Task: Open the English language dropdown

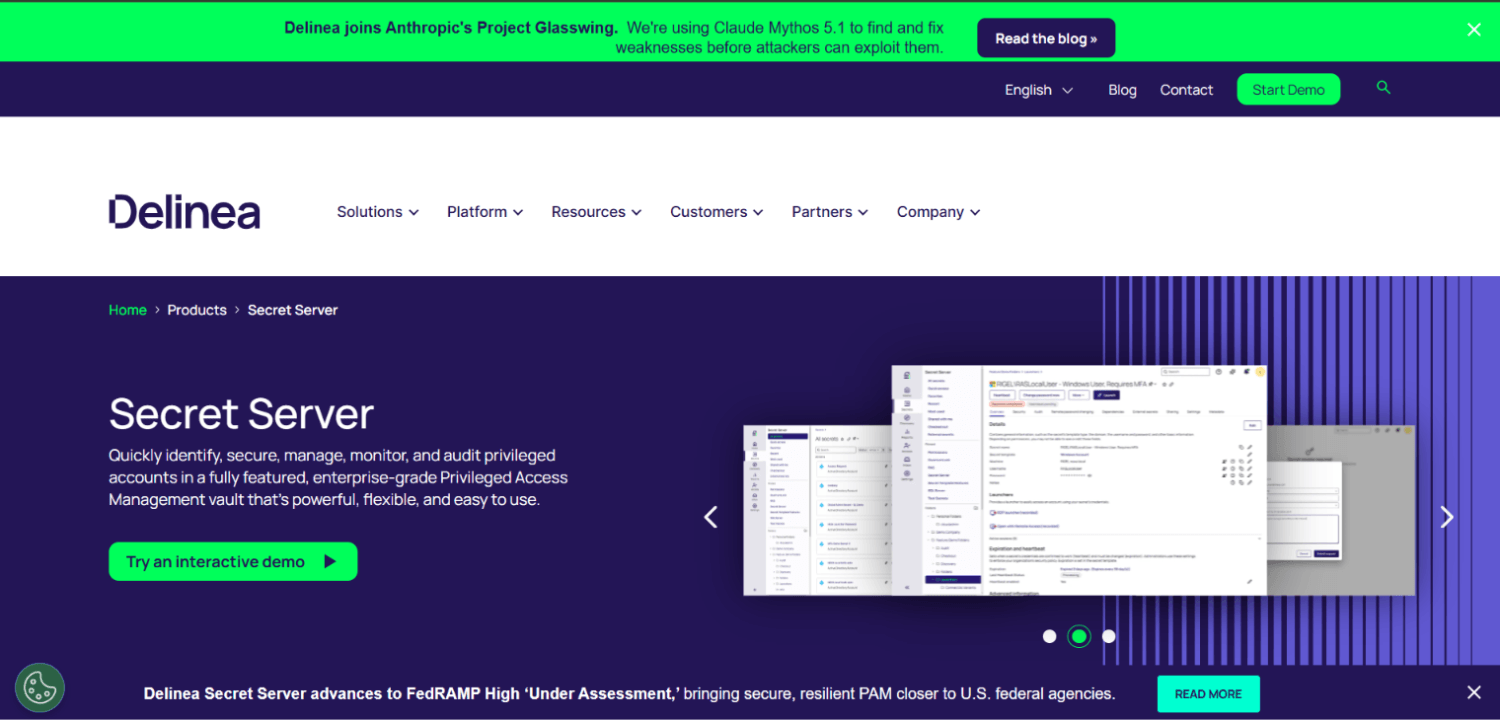Action: pyautogui.click(x=1039, y=90)
